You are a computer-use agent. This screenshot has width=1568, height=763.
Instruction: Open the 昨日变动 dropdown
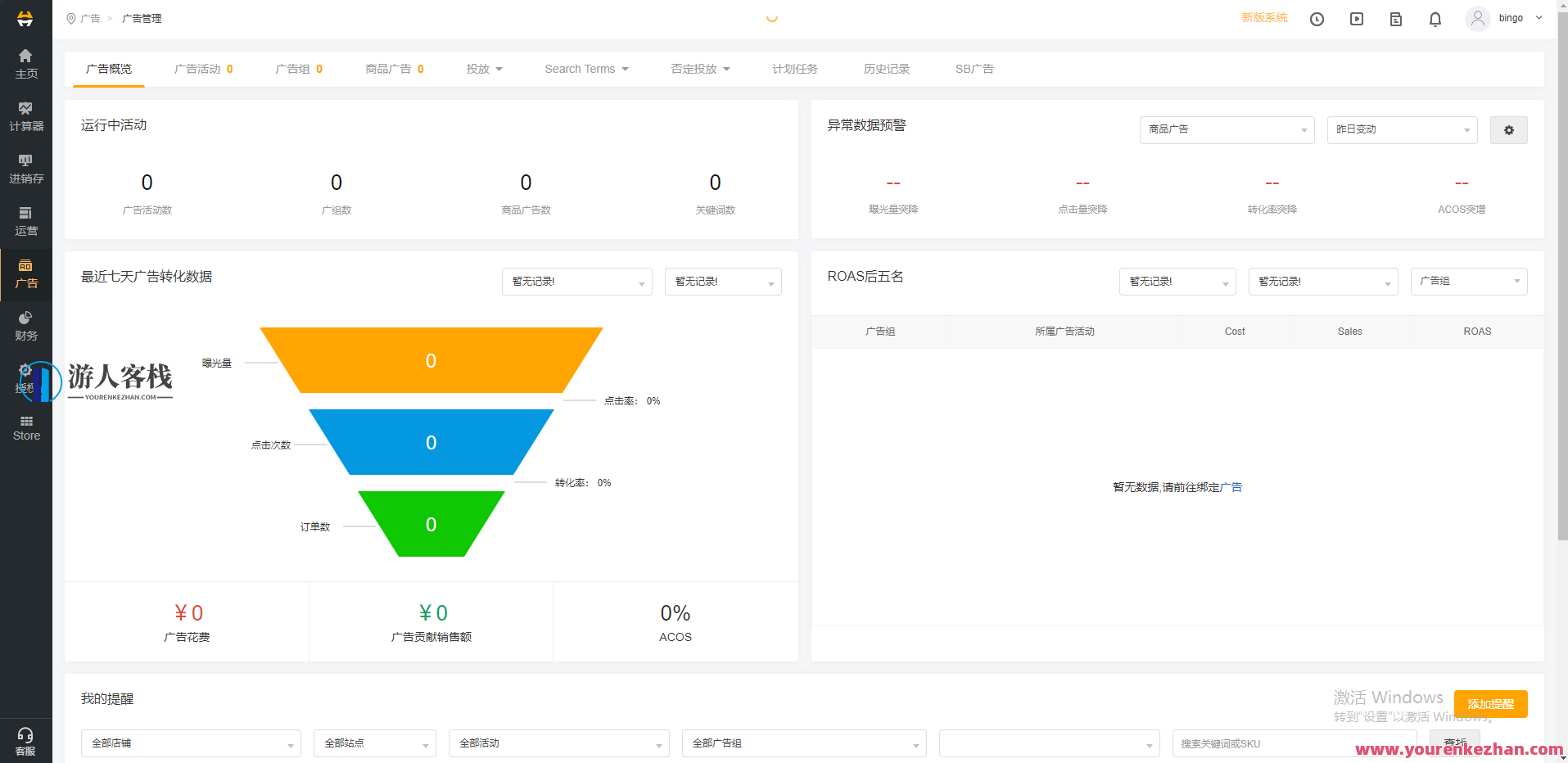tap(1401, 129)
